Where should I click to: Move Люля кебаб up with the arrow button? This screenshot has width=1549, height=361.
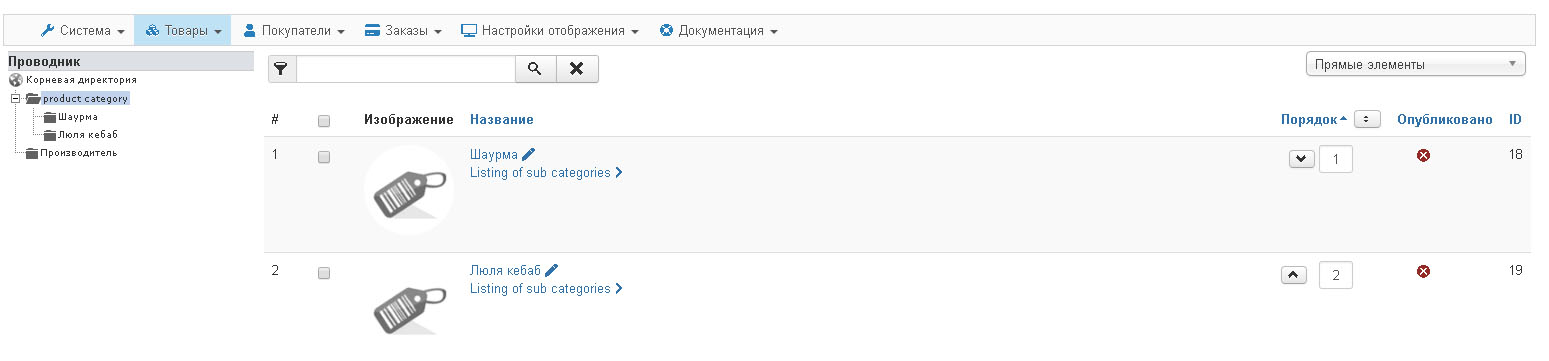(x=1293, y=274)
